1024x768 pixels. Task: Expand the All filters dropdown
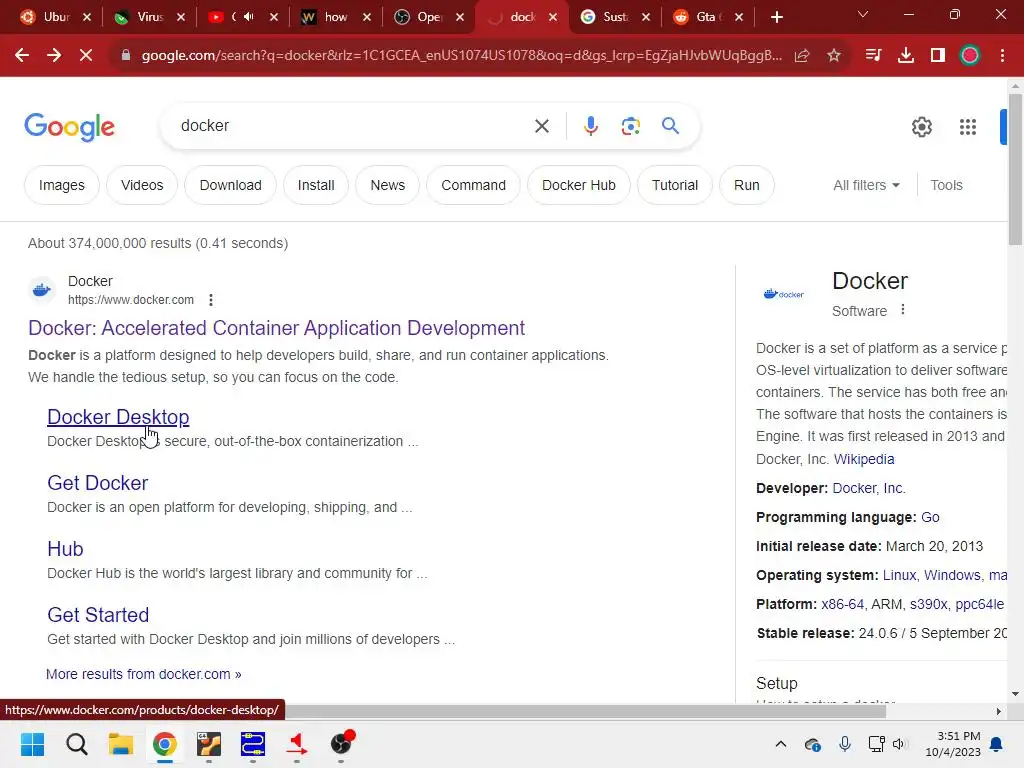click(x=866, y=185)
